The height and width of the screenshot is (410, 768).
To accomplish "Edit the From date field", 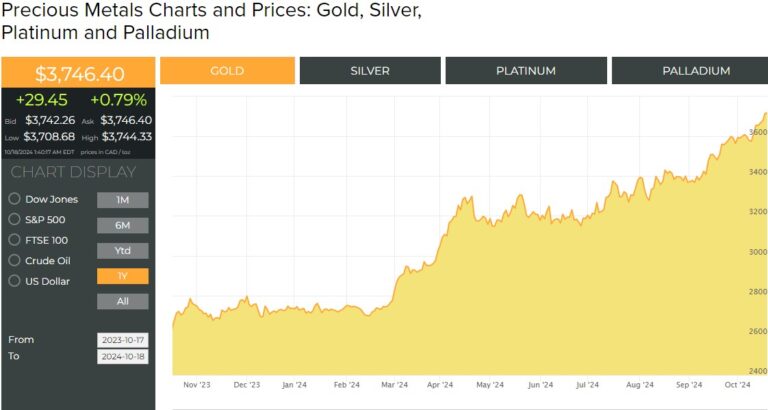I will pyautogui.click(x=122, y=340).
